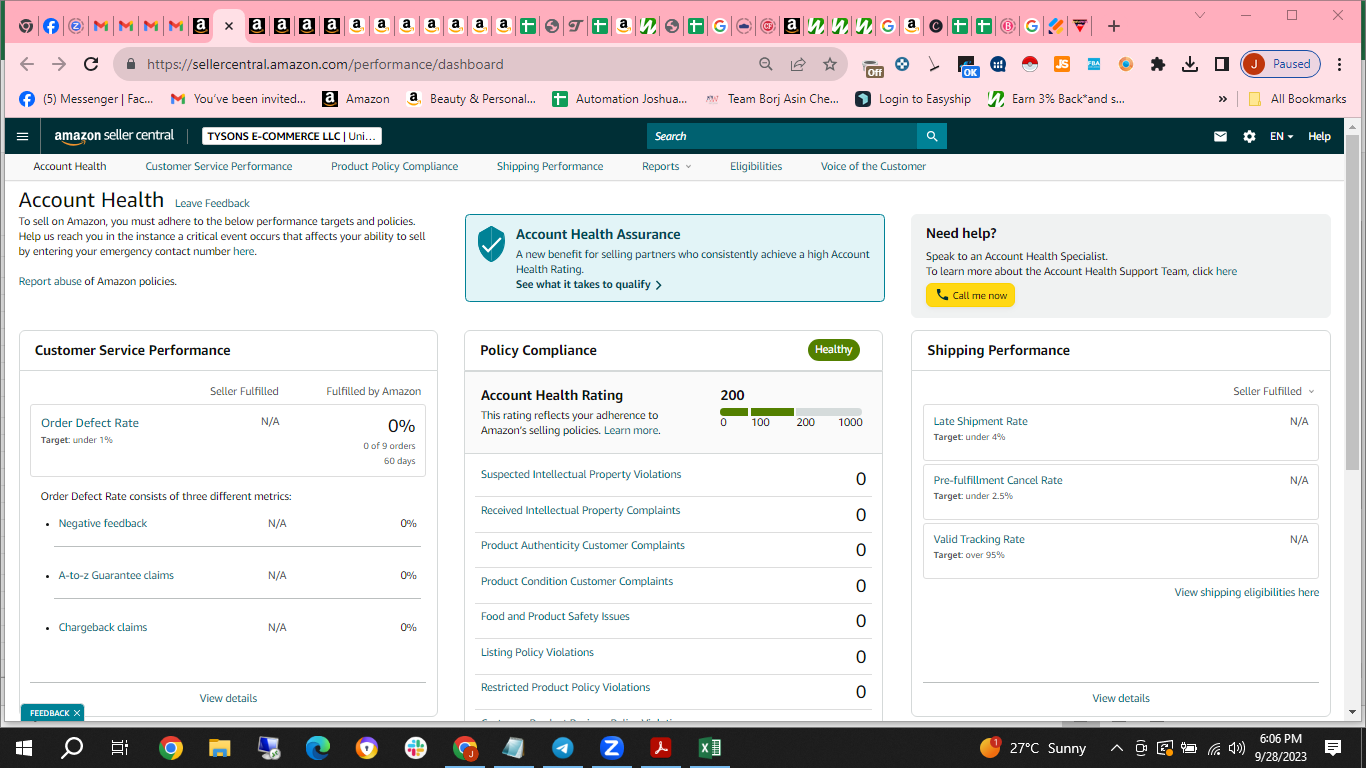Click the Account Health Assurance shield icon
Viewport: 1366px width, 768px height.
(491, 243)
